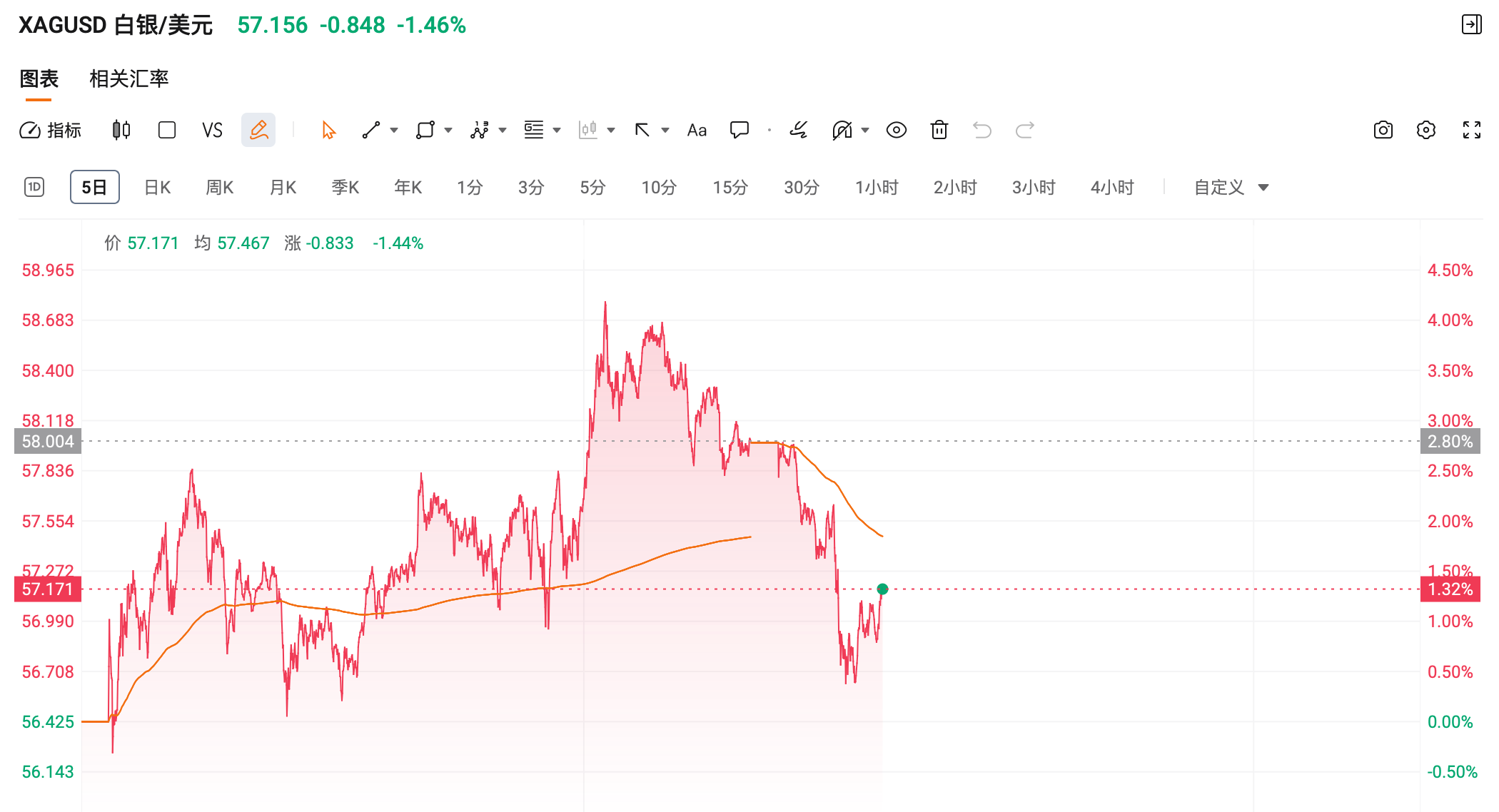Select the 5日 five-day view

94,187
